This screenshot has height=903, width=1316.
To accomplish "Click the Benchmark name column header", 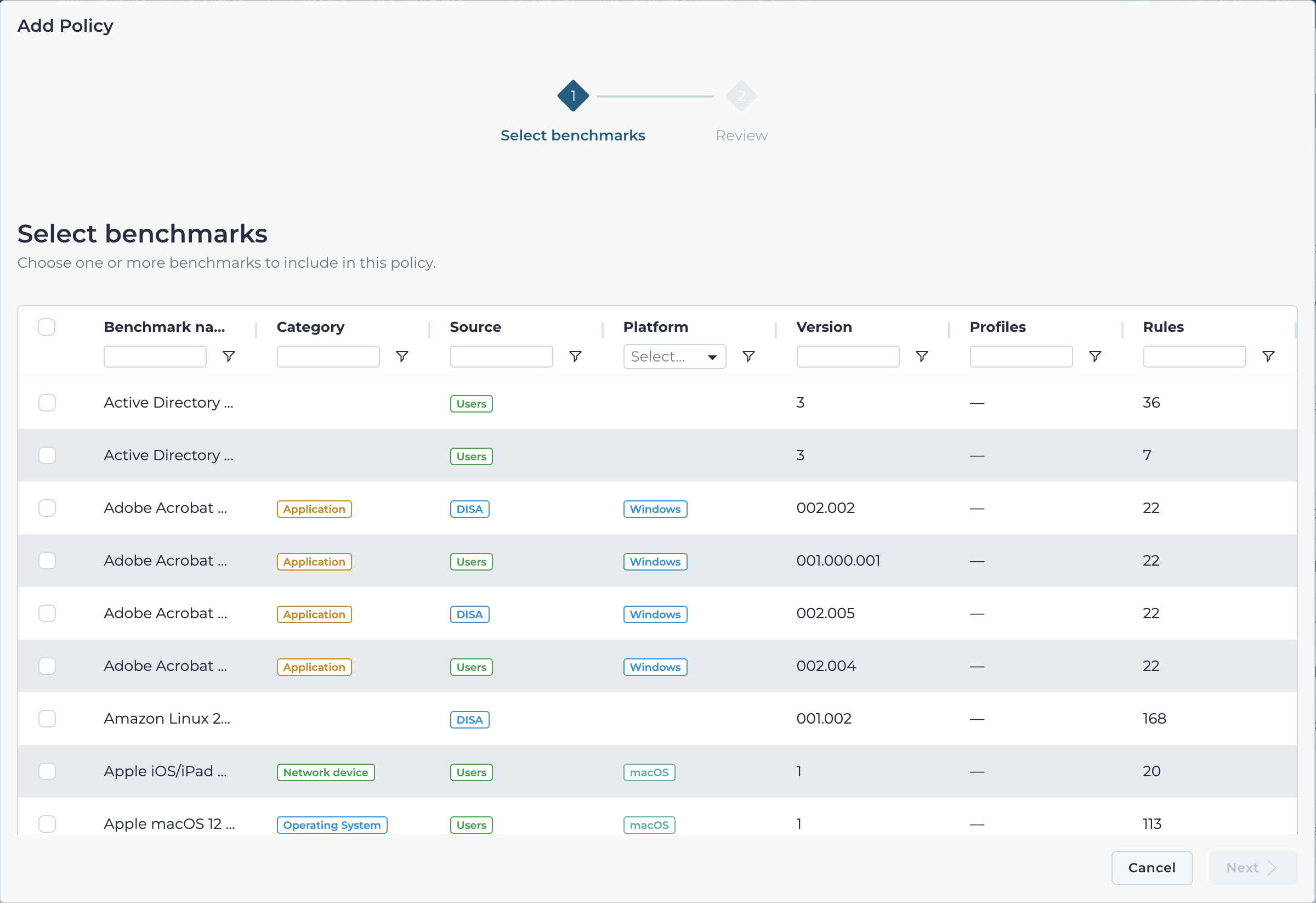I will click(164, 327).
